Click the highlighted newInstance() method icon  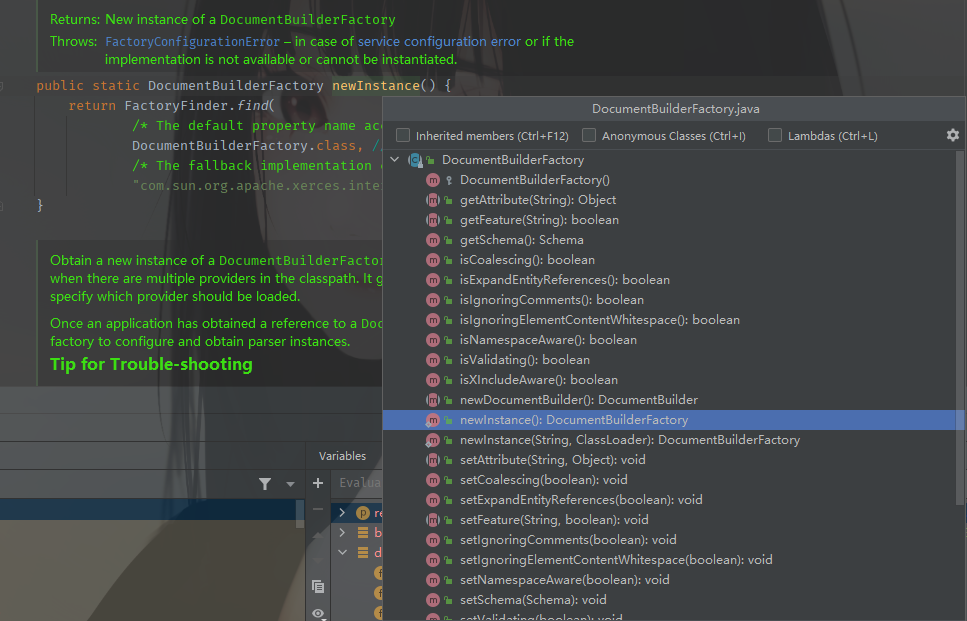pos(433,420)
